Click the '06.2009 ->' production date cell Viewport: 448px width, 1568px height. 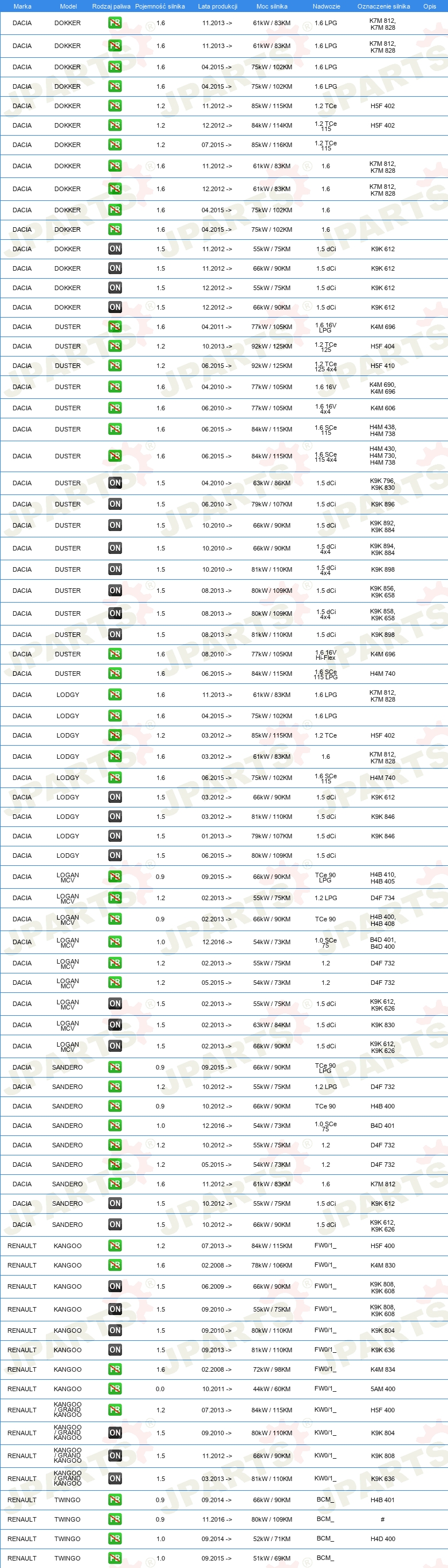(217, 1287)
